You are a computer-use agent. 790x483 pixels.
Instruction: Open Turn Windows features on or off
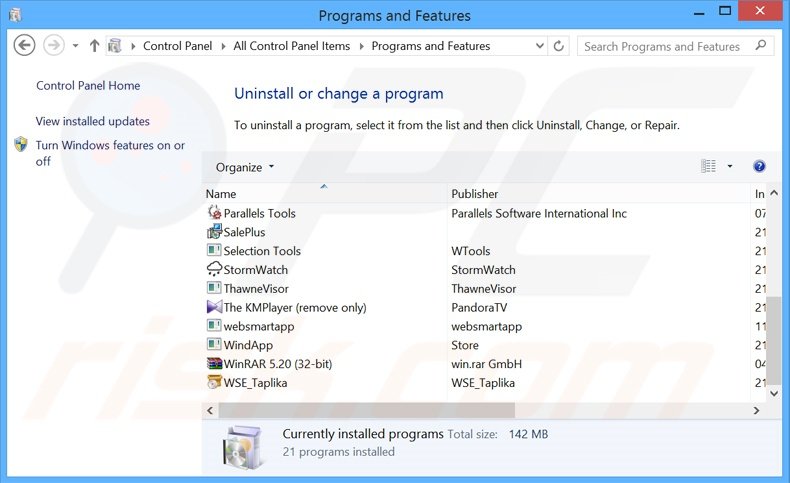[110, 153]
